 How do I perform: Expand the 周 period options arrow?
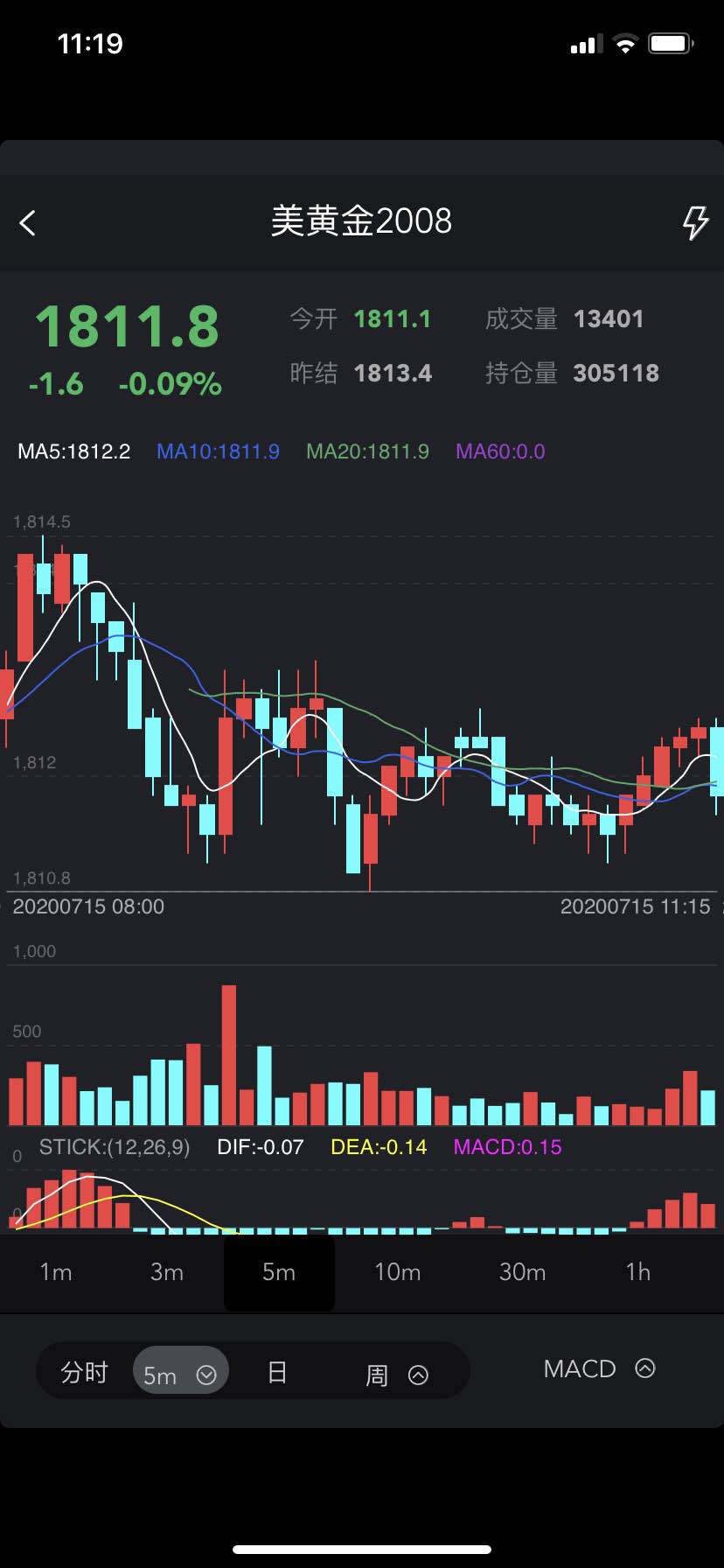point(419,1375)
